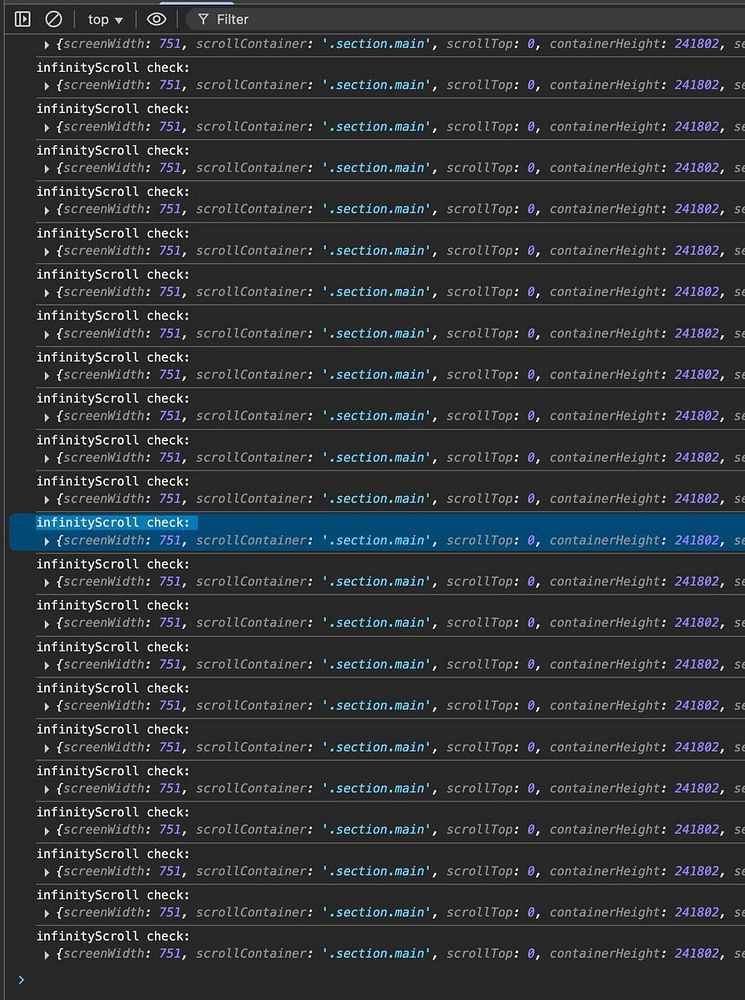Open the "top" JavaScript context dropdown
The width and height of the screenshot is (745, 1000).
pyautogui.click(x=105, y=20)
